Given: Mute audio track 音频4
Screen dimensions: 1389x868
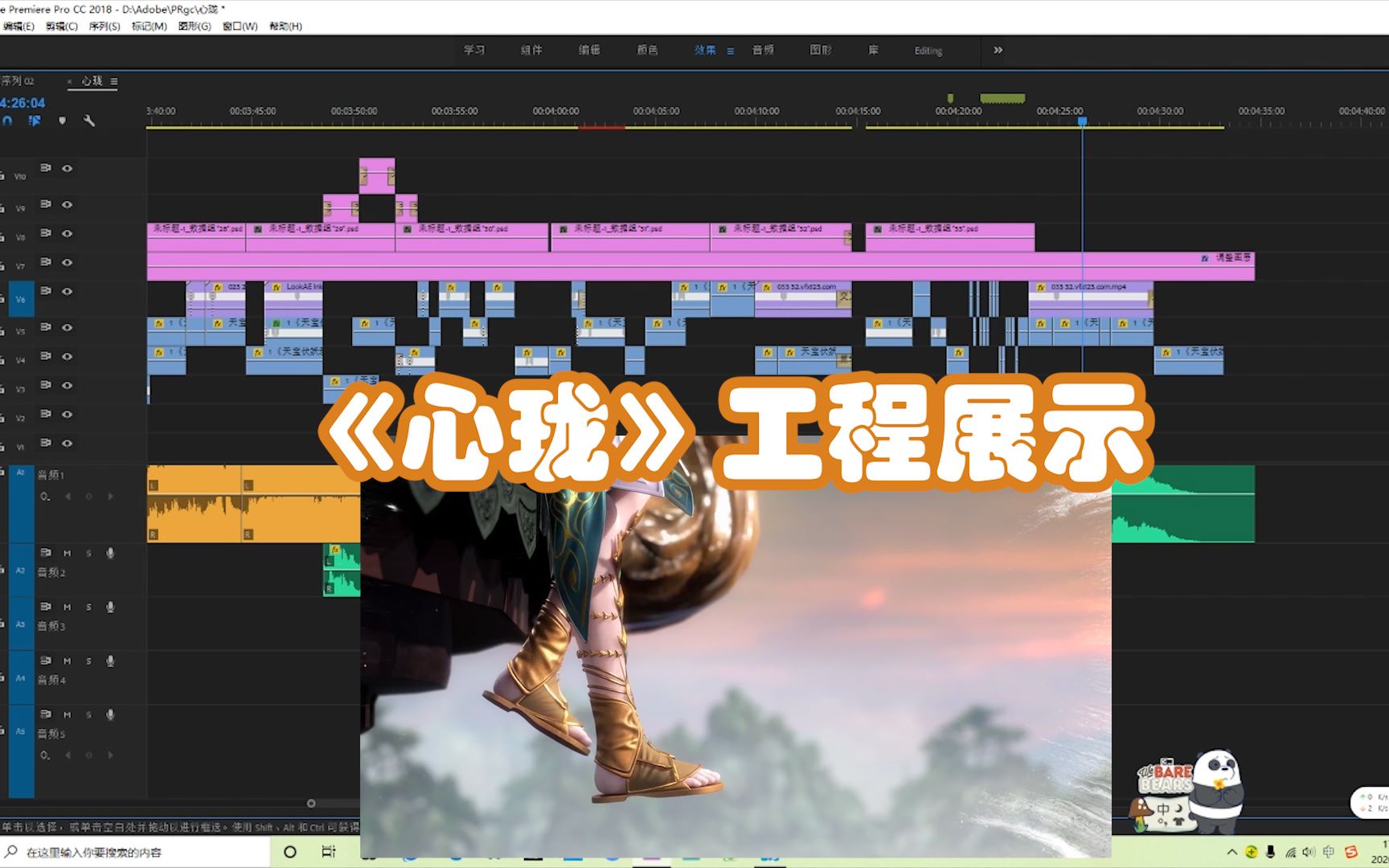Looking at the screenshot, I should click(68, 661).
